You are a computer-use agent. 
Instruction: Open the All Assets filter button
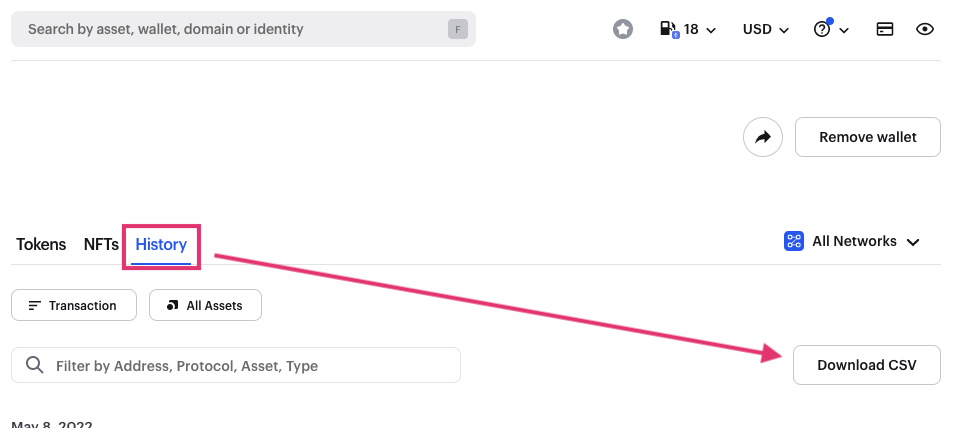point(205,305)
